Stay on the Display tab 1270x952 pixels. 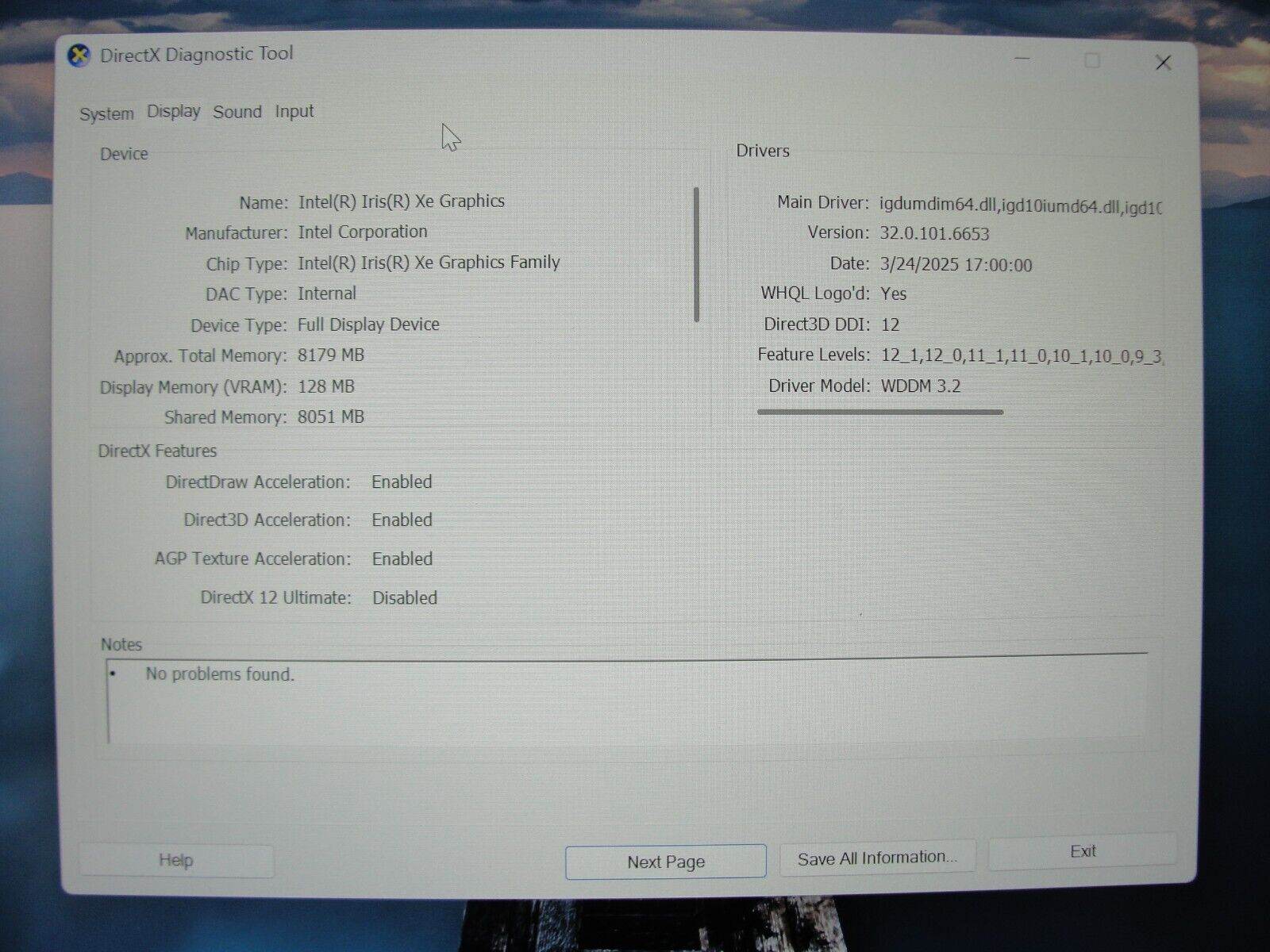(174, 111)
